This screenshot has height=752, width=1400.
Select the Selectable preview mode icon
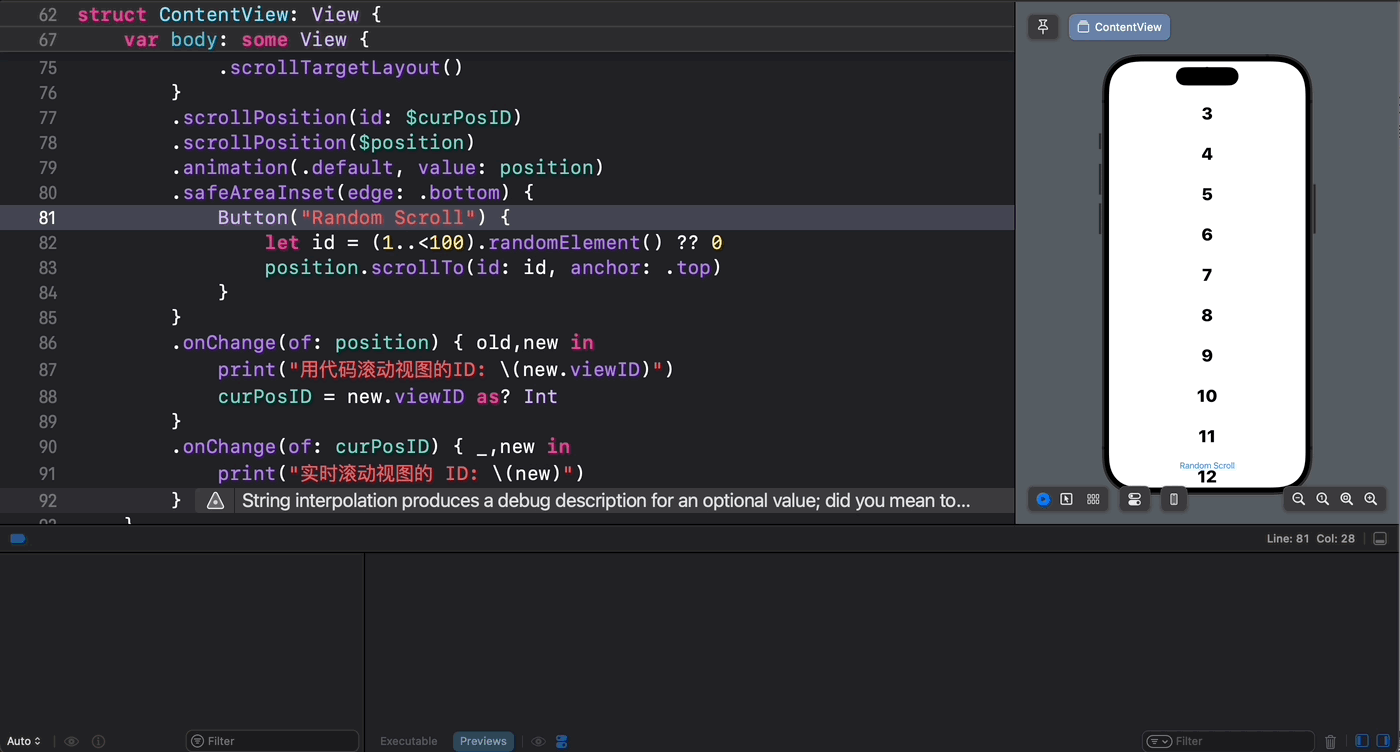pos(1066,499)
